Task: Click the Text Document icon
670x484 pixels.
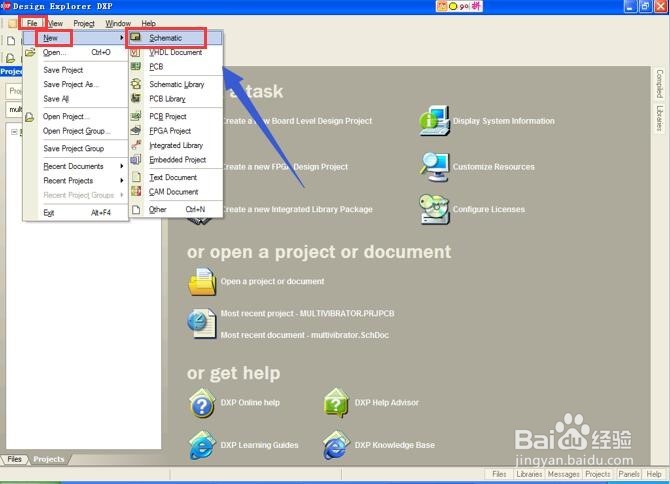Action: (136, 177)
